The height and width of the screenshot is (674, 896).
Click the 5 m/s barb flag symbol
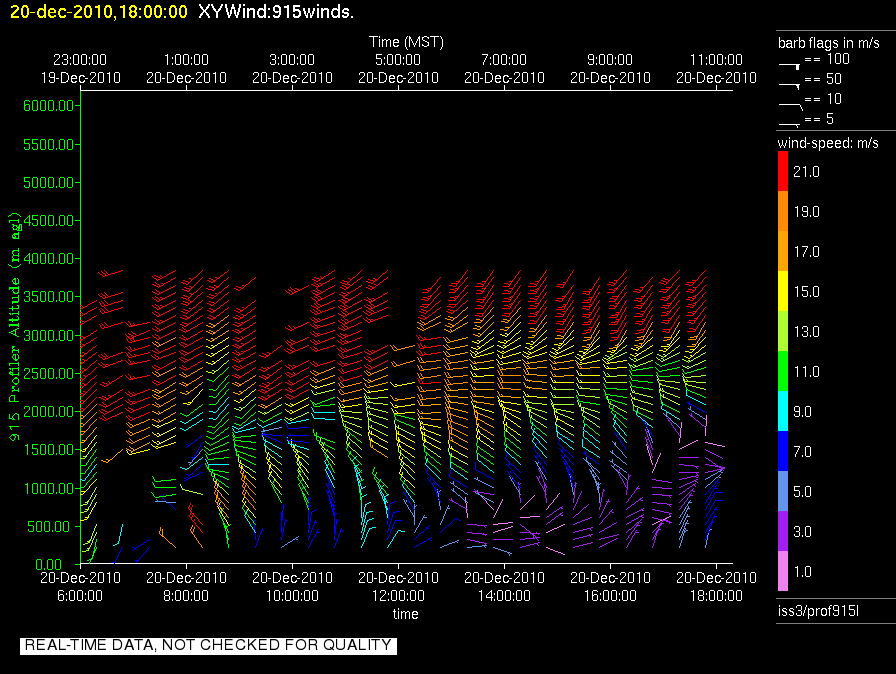pyautogui.click(x=790, y=124)
